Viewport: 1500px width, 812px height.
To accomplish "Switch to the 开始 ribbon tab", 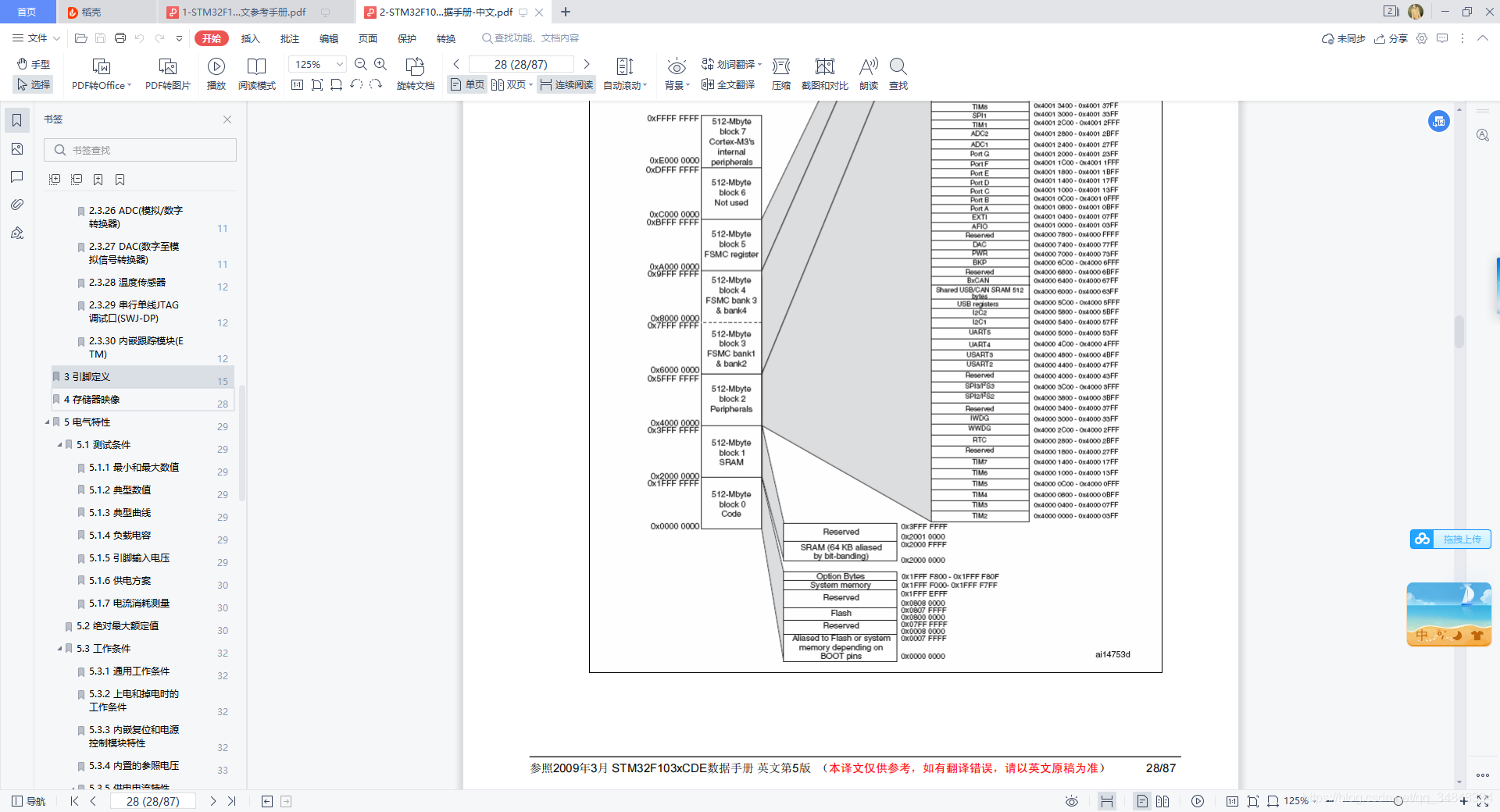I will 212,37.
